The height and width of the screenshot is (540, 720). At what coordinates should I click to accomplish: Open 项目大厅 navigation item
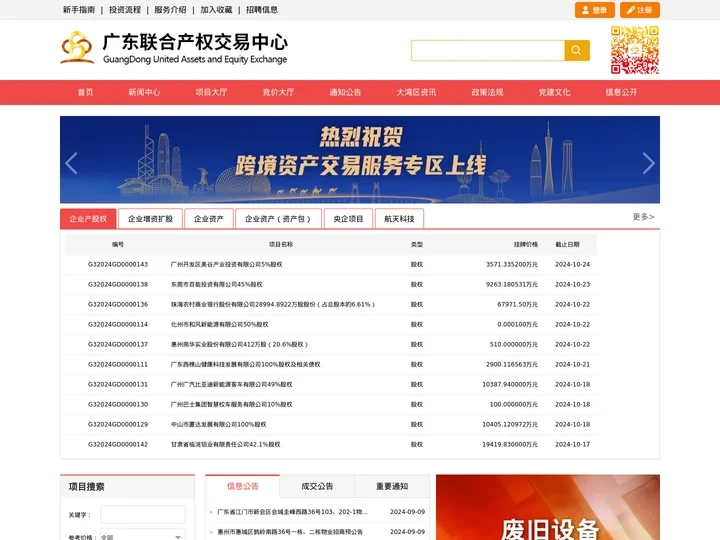(211, 92)
